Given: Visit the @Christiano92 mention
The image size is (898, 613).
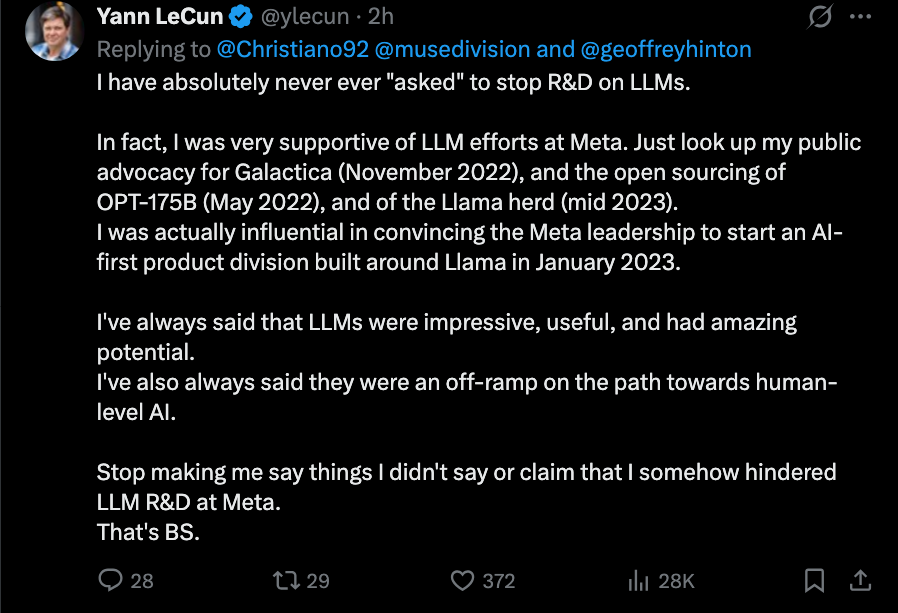Looking at the screenshot, I should click(x=293, y=49).
